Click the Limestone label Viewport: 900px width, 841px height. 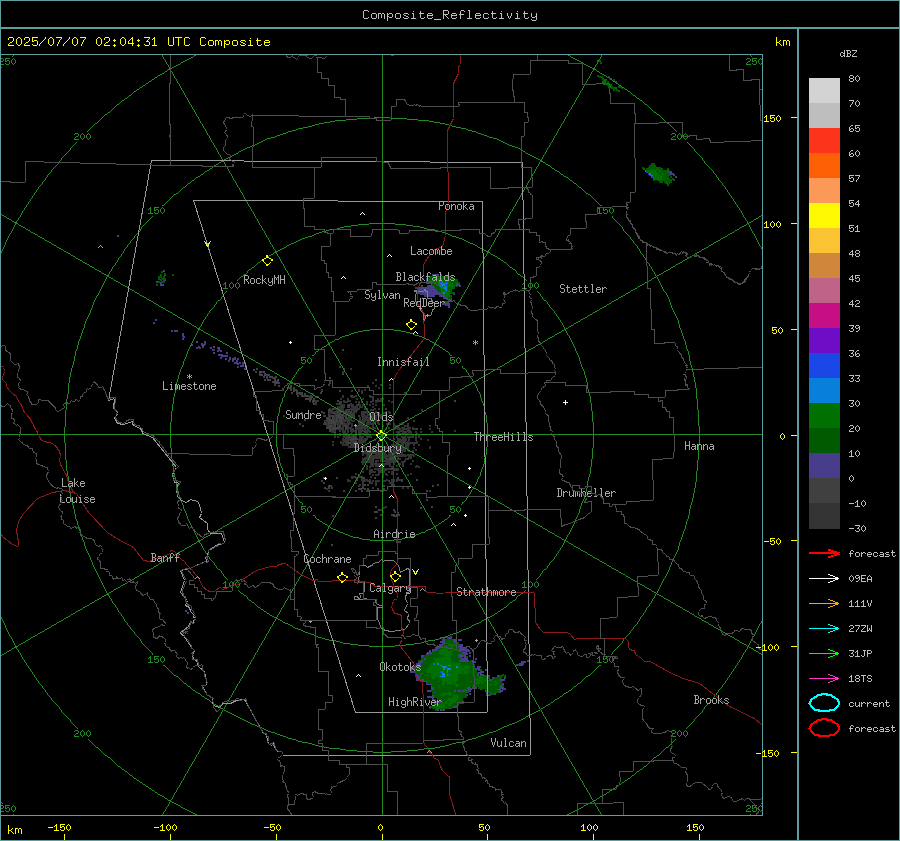pyautogui.click(x=189, y=386)
